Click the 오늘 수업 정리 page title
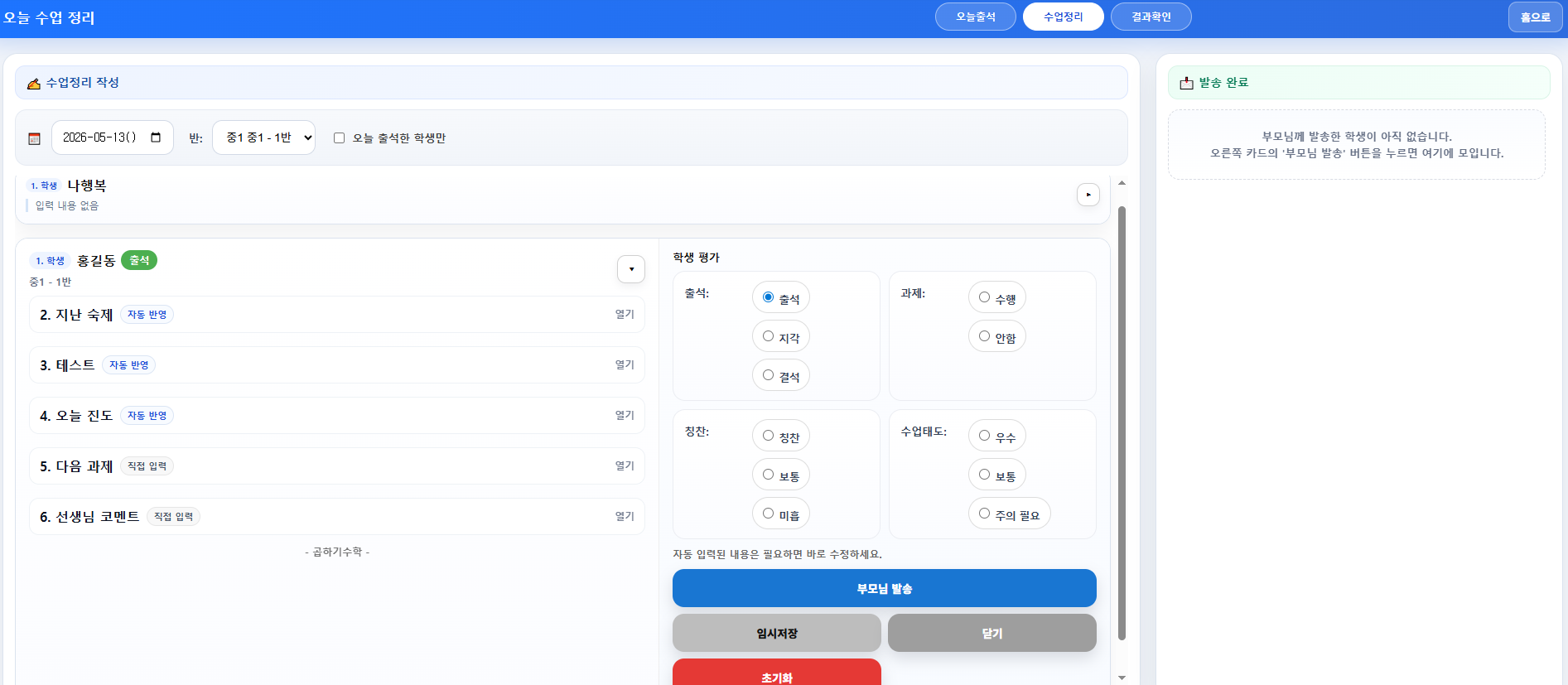 pyautogui.click(x=49, y=17)
